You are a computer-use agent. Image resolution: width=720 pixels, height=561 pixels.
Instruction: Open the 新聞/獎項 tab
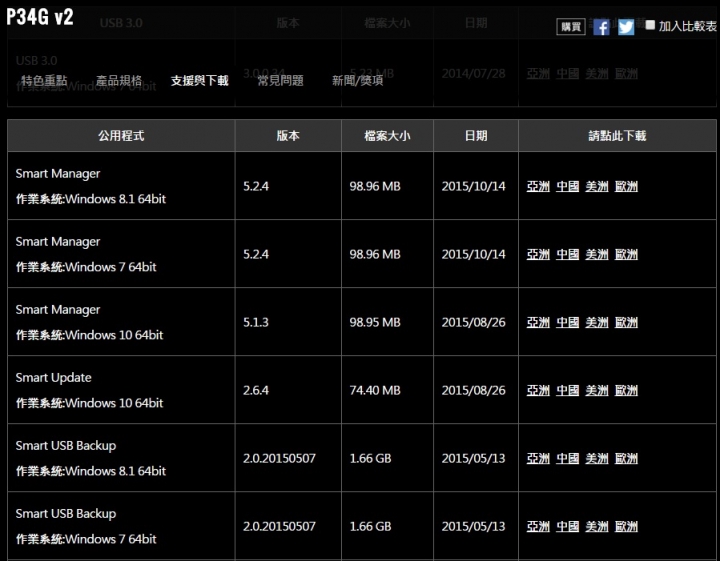click(x=358, y=81)
